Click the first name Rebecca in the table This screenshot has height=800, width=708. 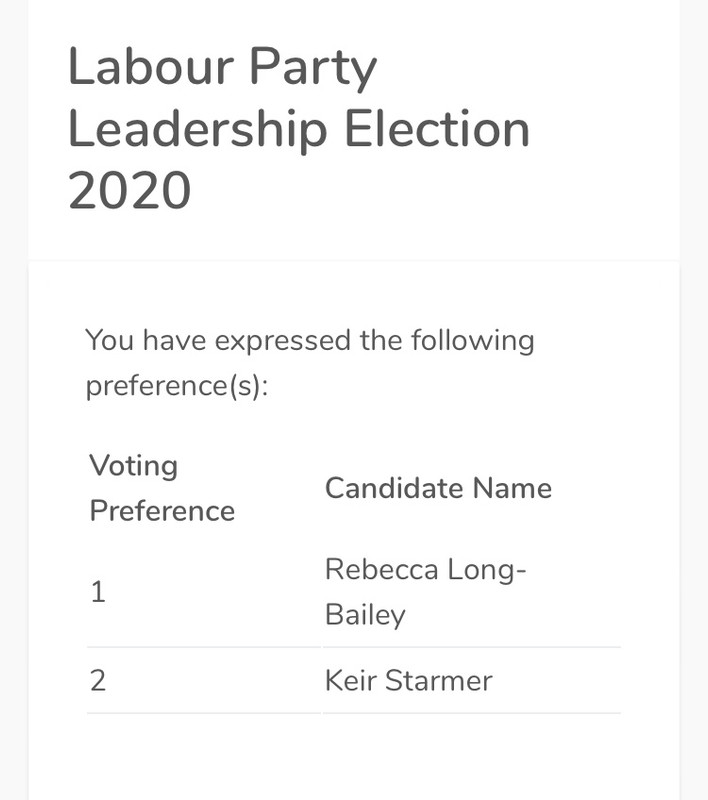(x=381, y=569)
